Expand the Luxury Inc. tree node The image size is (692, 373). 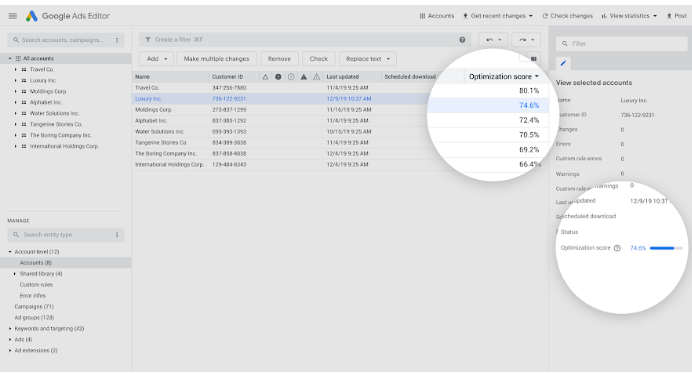click(15, 80)
